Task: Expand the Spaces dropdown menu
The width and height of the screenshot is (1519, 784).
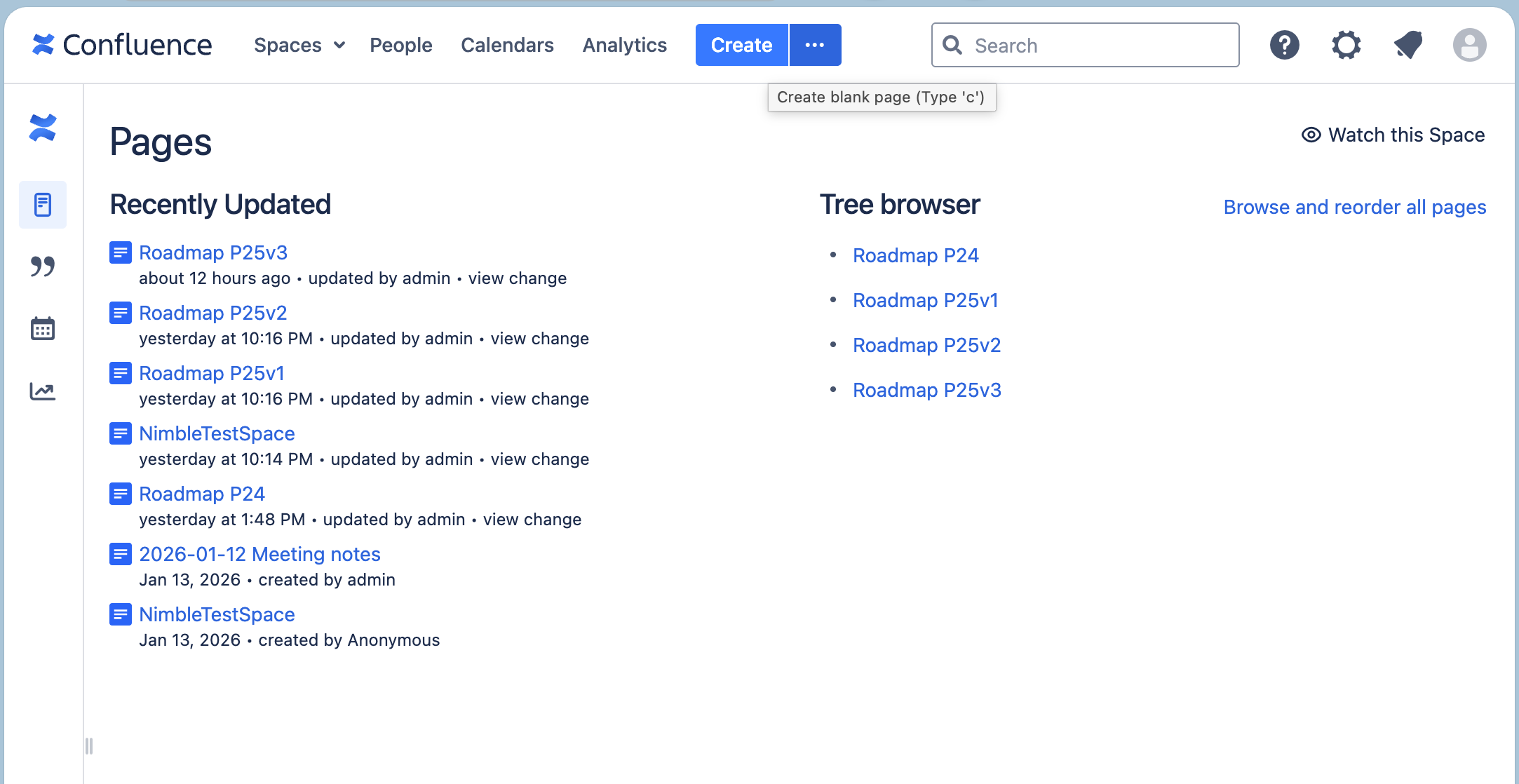Action: (x=299, y=45)
